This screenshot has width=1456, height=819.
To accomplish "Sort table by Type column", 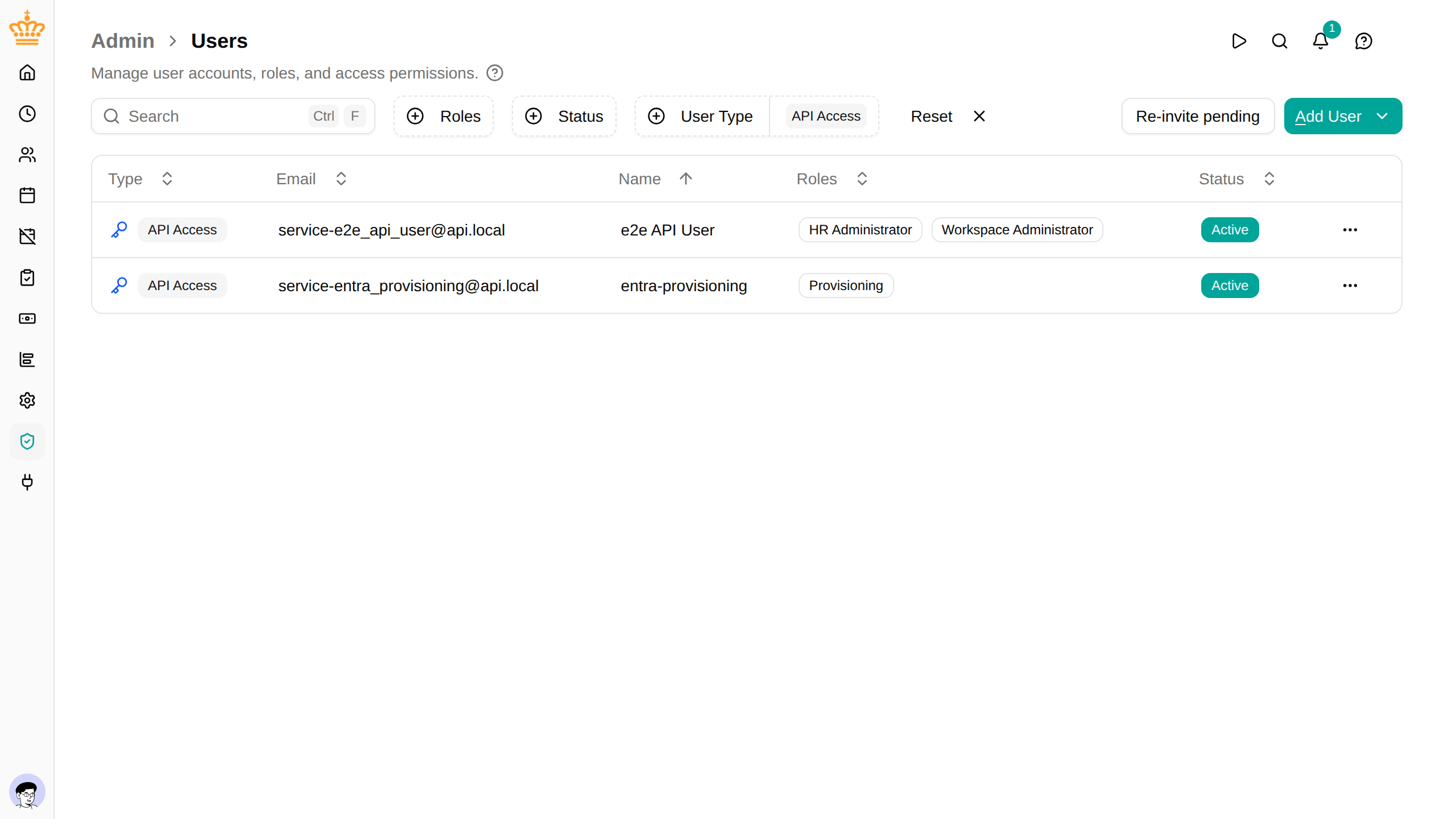I will [x=140, y=179].
